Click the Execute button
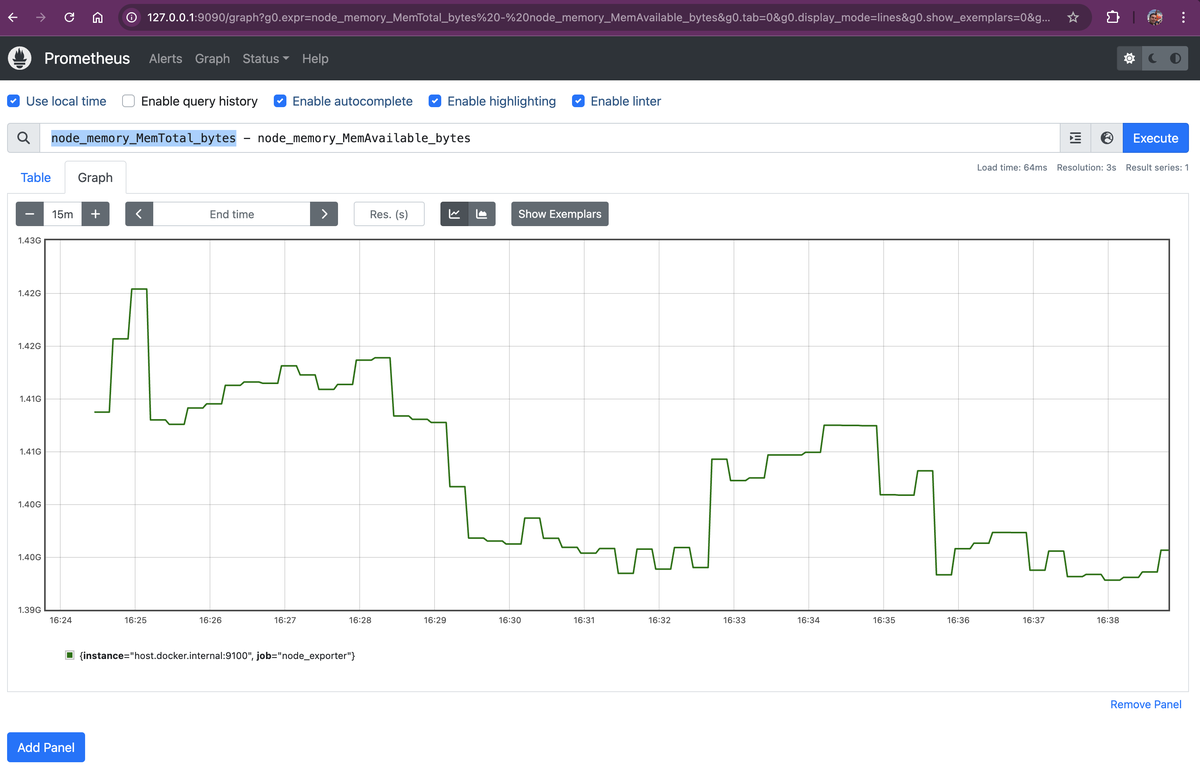 click(1155, 138)
